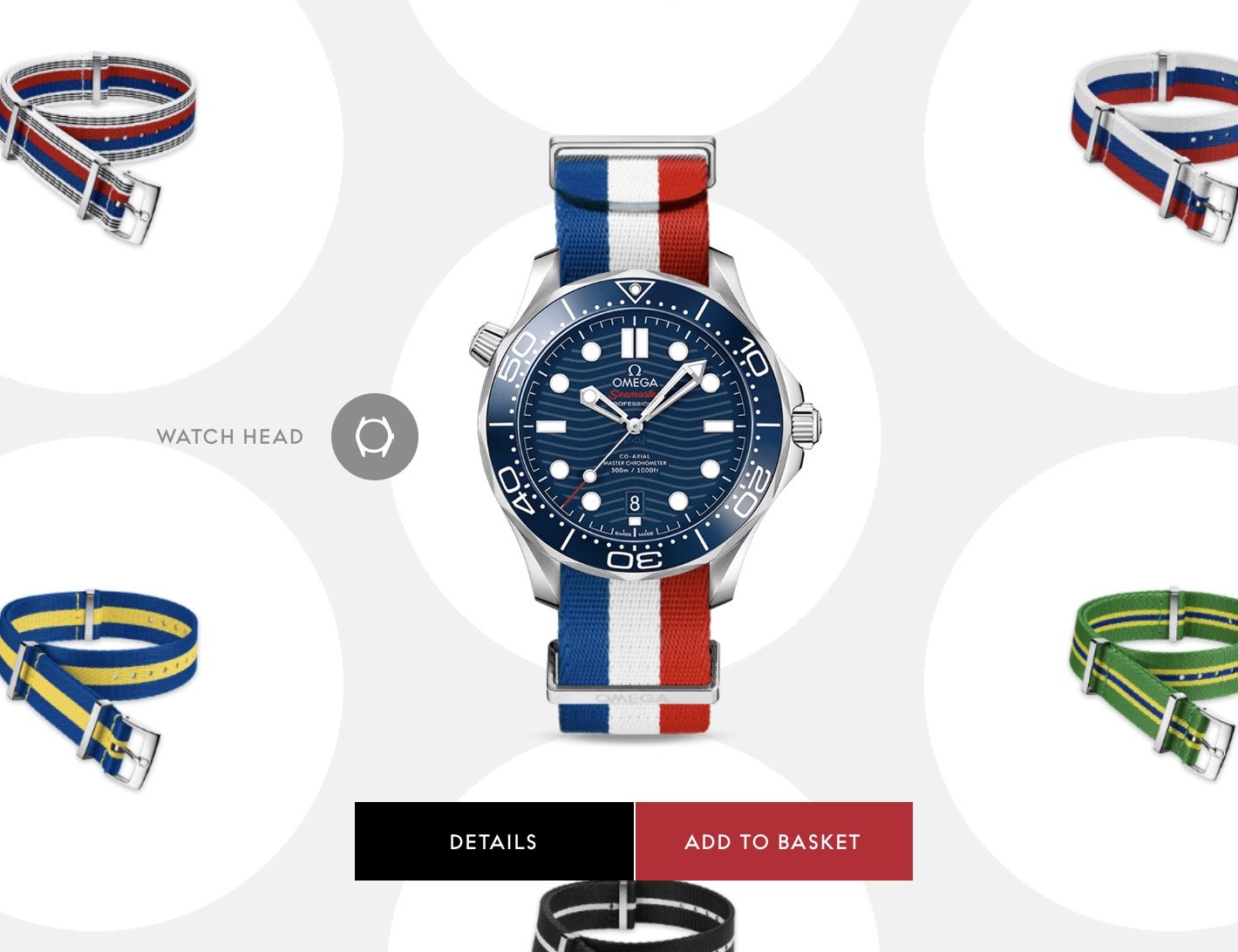
Task: Open the DETAILS button
Action: (x=493, y=841)
